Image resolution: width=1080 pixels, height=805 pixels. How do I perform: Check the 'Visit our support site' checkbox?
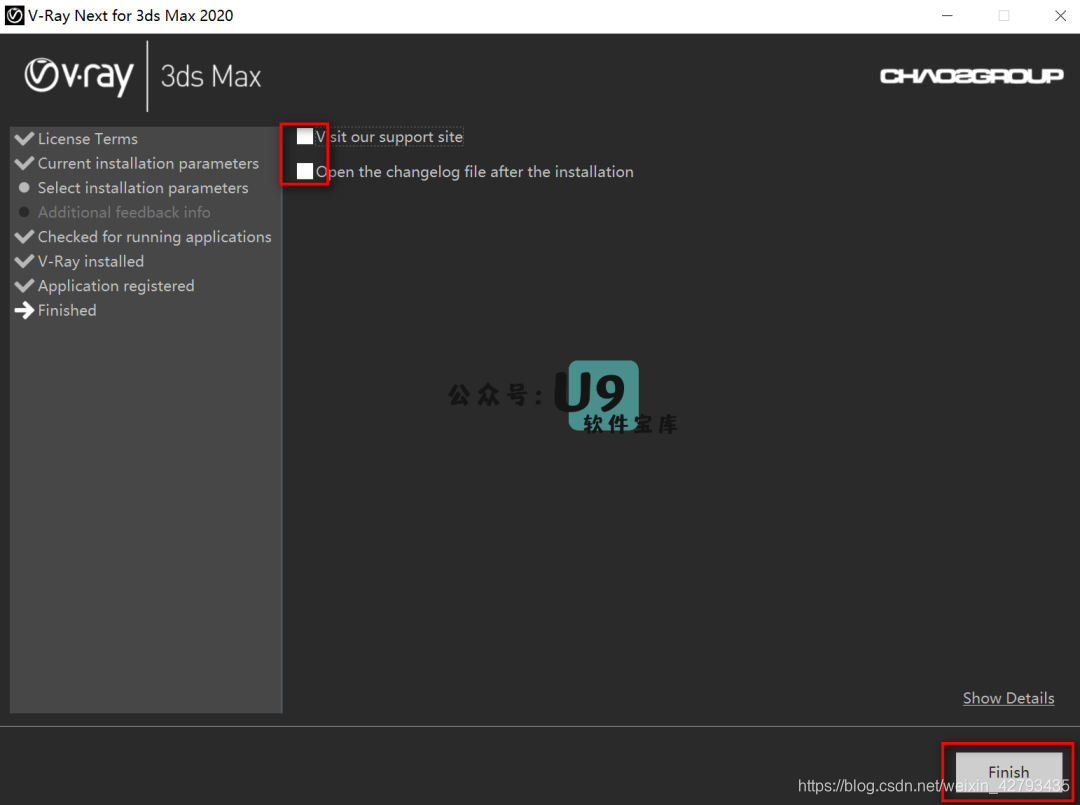304,136
